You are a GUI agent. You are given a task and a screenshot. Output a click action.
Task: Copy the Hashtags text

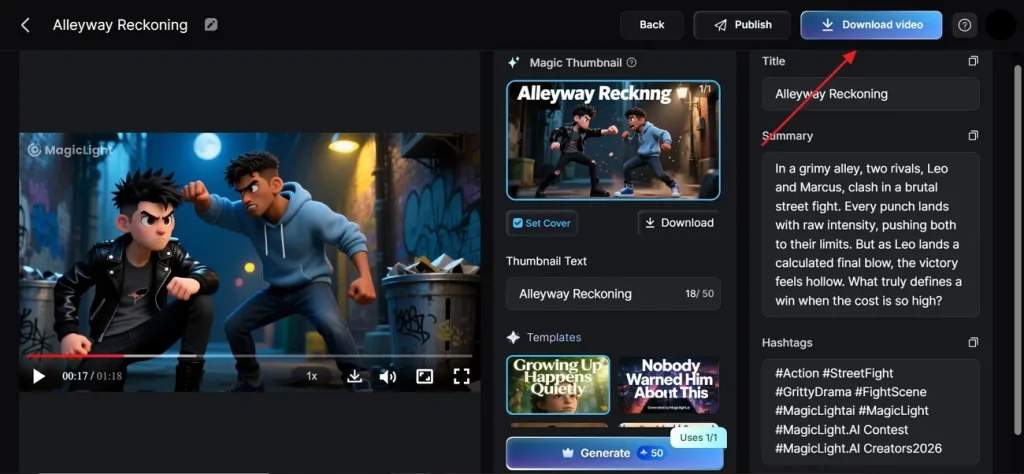pos(973,342)
